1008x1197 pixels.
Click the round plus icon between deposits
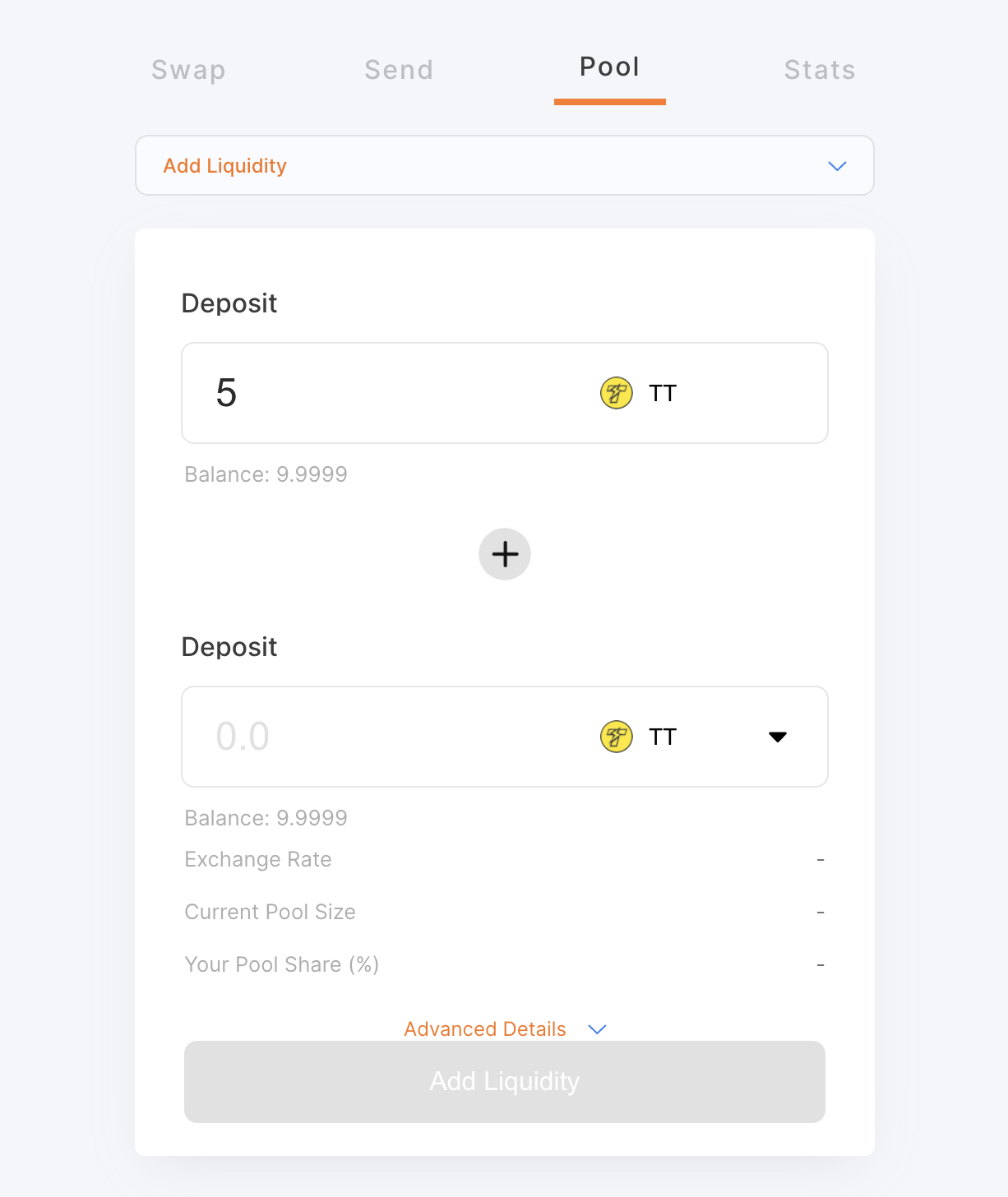click(505, 554)
